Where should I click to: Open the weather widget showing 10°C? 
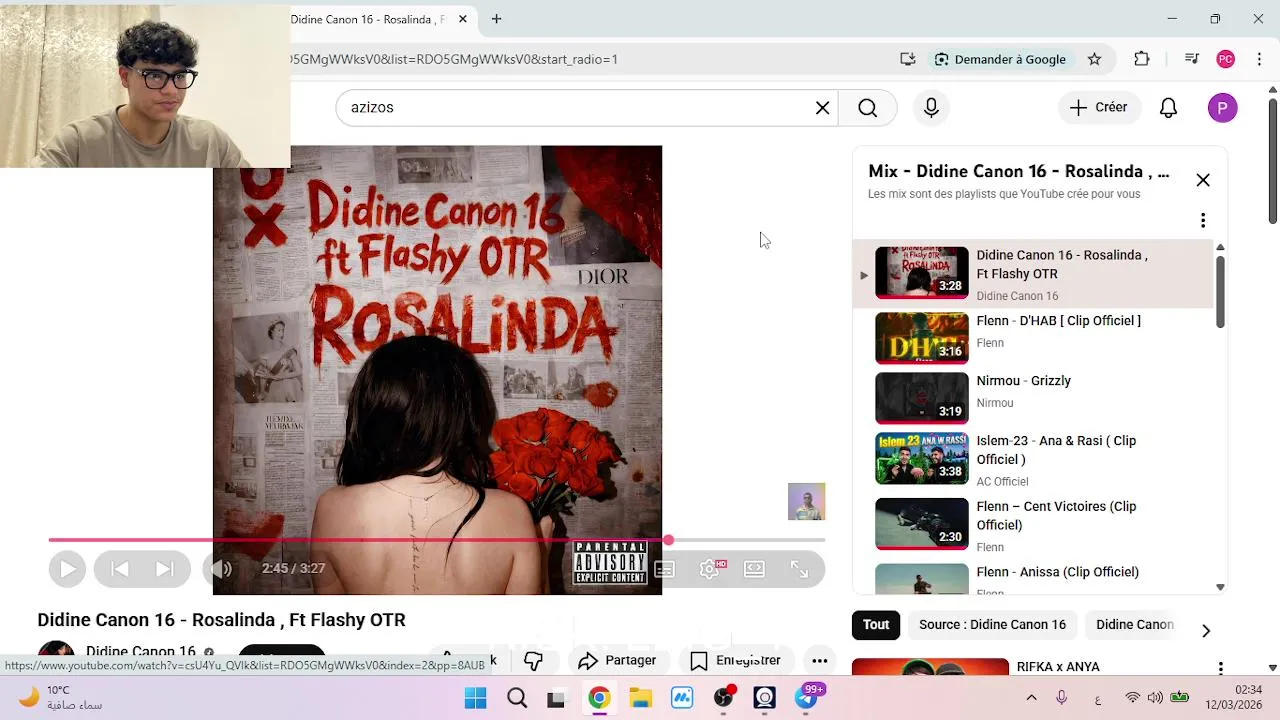point(62,698)
